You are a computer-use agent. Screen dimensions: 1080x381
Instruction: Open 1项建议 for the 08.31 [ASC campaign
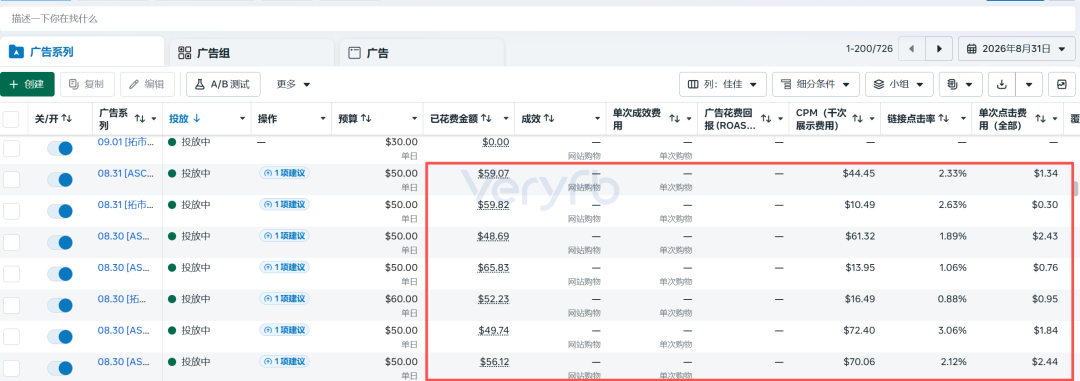tap(284, 173)
